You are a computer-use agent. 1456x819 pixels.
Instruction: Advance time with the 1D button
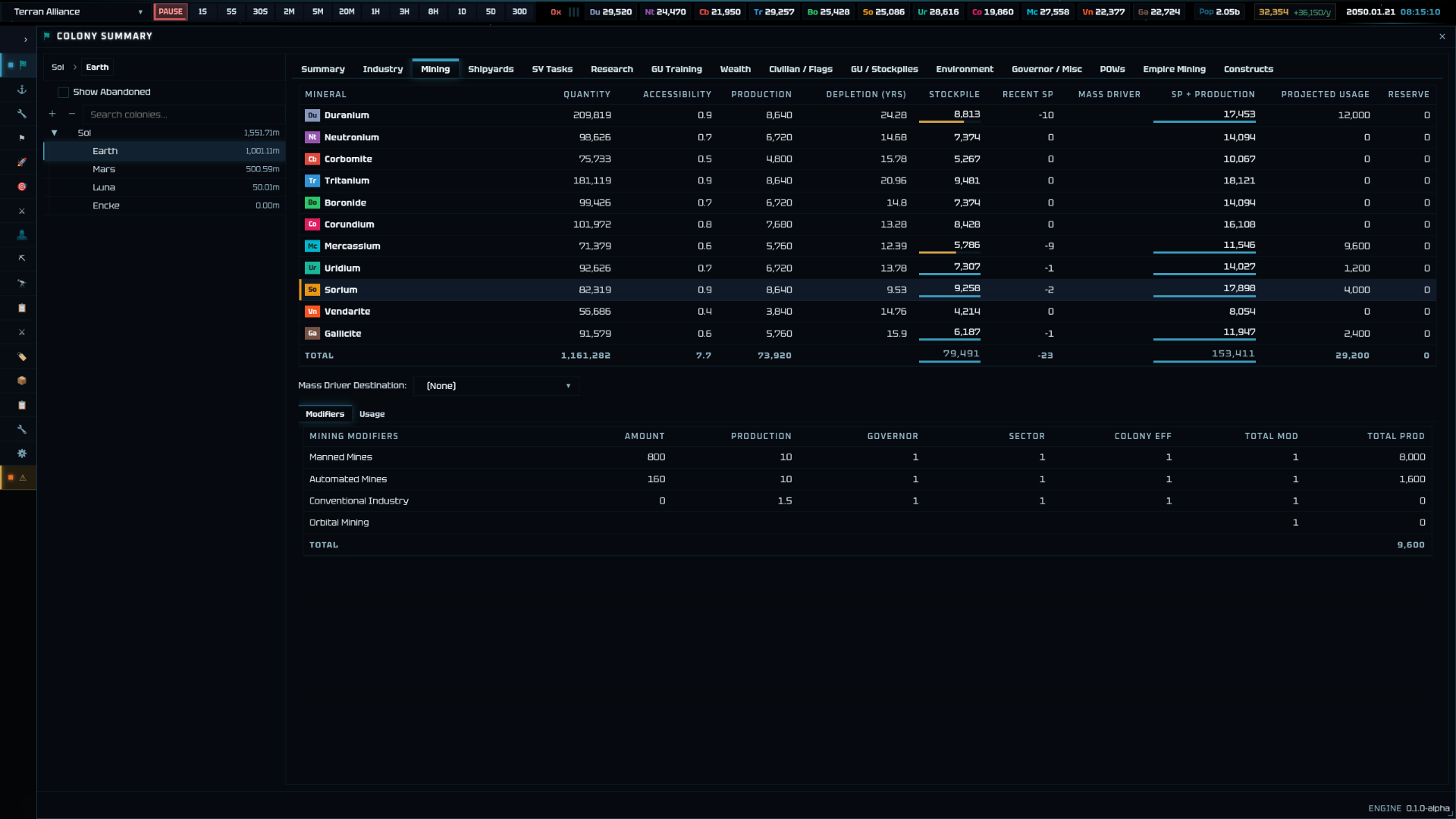[x=462, y=11]
